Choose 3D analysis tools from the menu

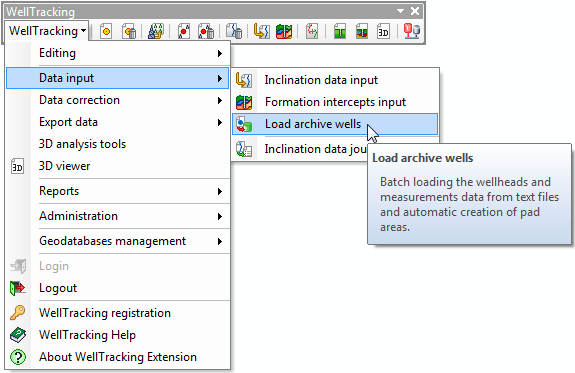117,144
